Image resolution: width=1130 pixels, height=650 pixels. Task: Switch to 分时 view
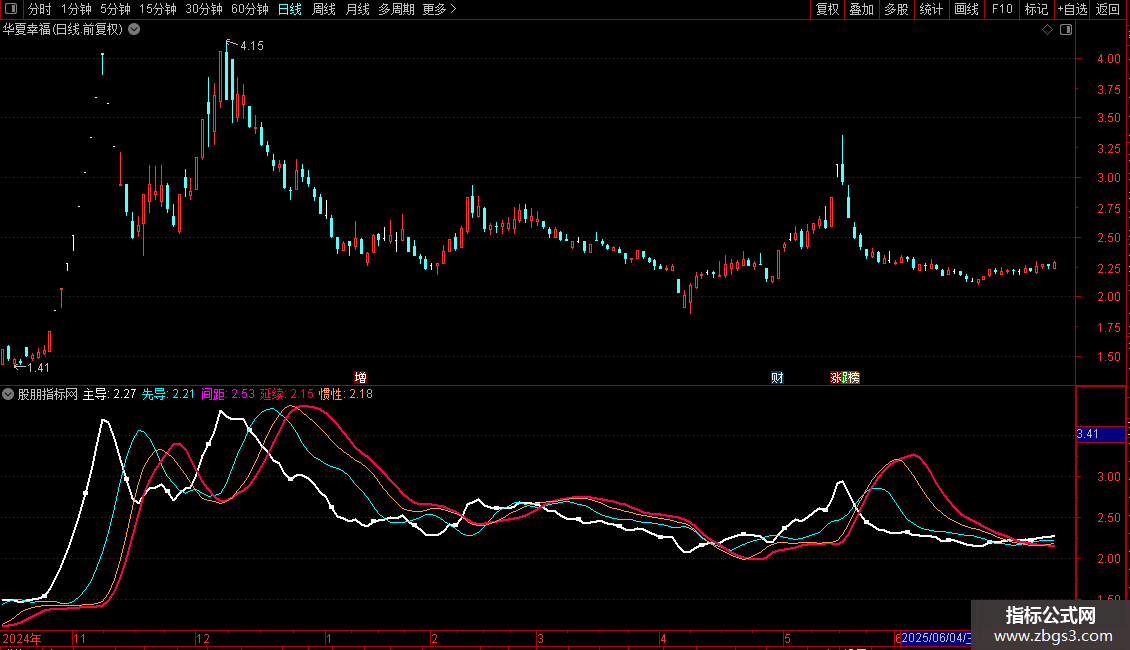[40, 9]
